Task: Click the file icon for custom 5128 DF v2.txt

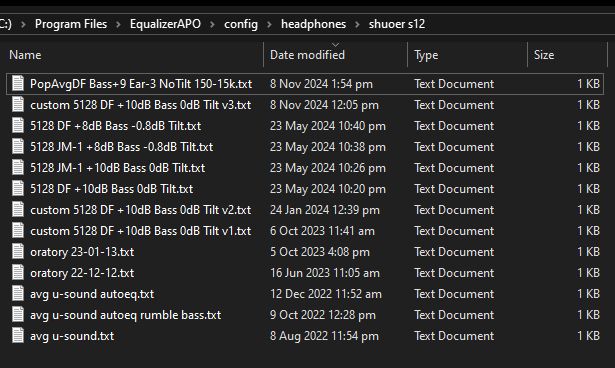Action: click(x=18, y=210)
